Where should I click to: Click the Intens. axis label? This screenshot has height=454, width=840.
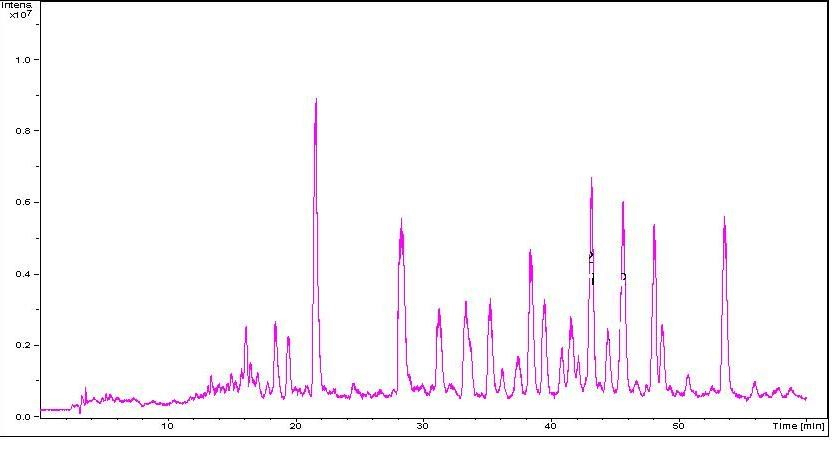pyautogui.click(x=16, y=5)
